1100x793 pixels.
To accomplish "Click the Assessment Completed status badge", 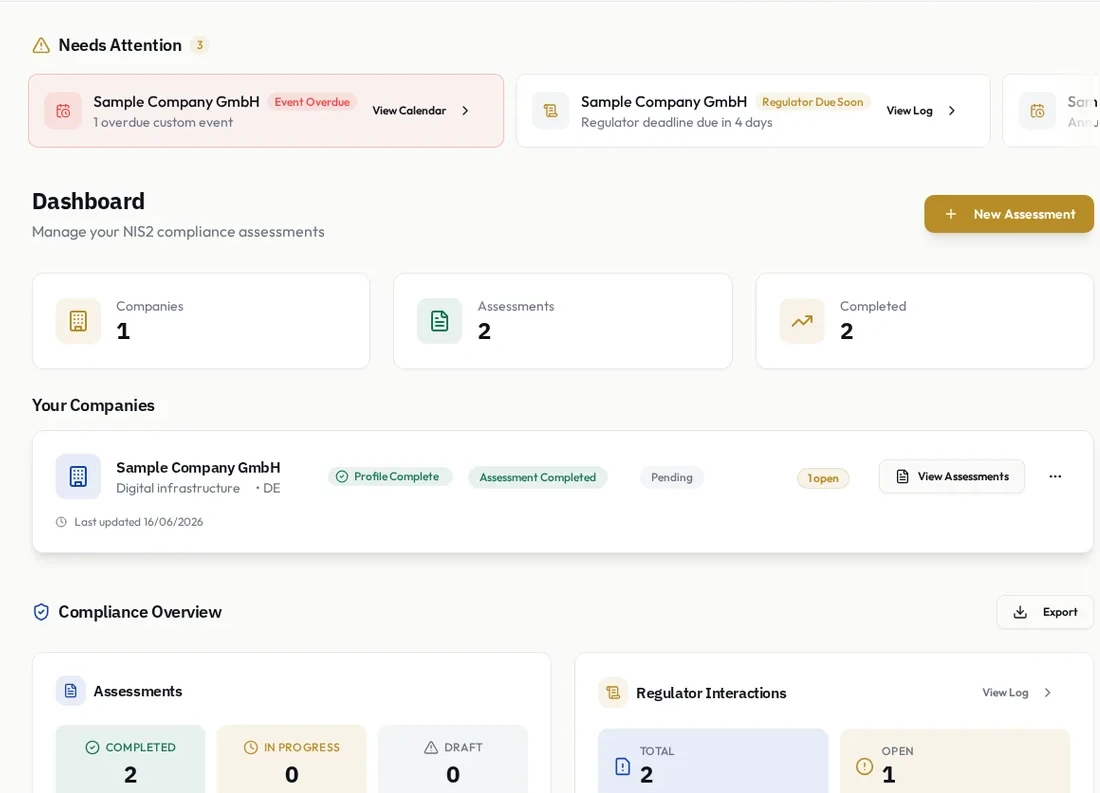I will (x=537, y=477).
